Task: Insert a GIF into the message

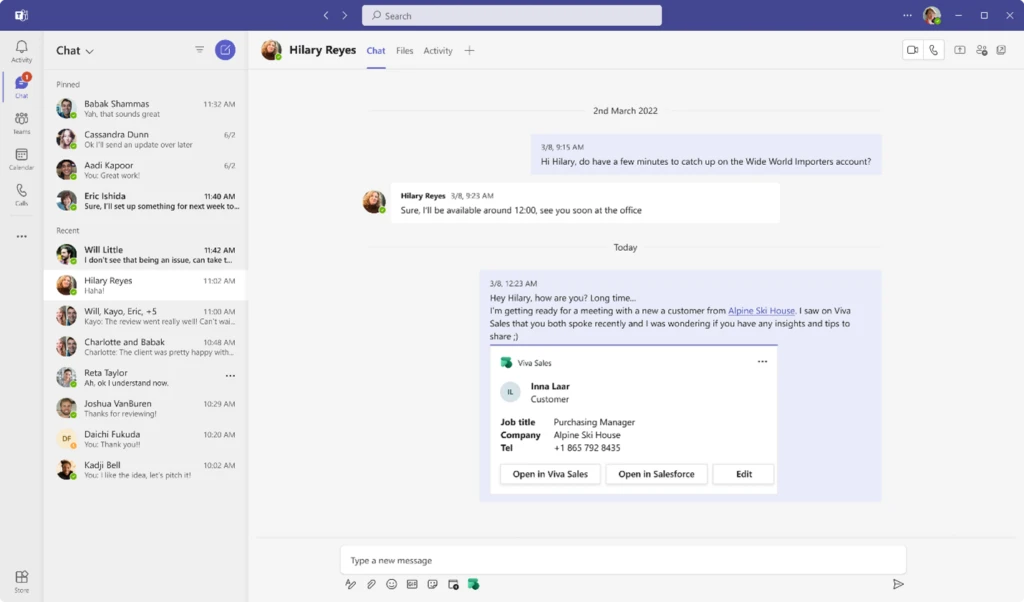Action: 411,584
